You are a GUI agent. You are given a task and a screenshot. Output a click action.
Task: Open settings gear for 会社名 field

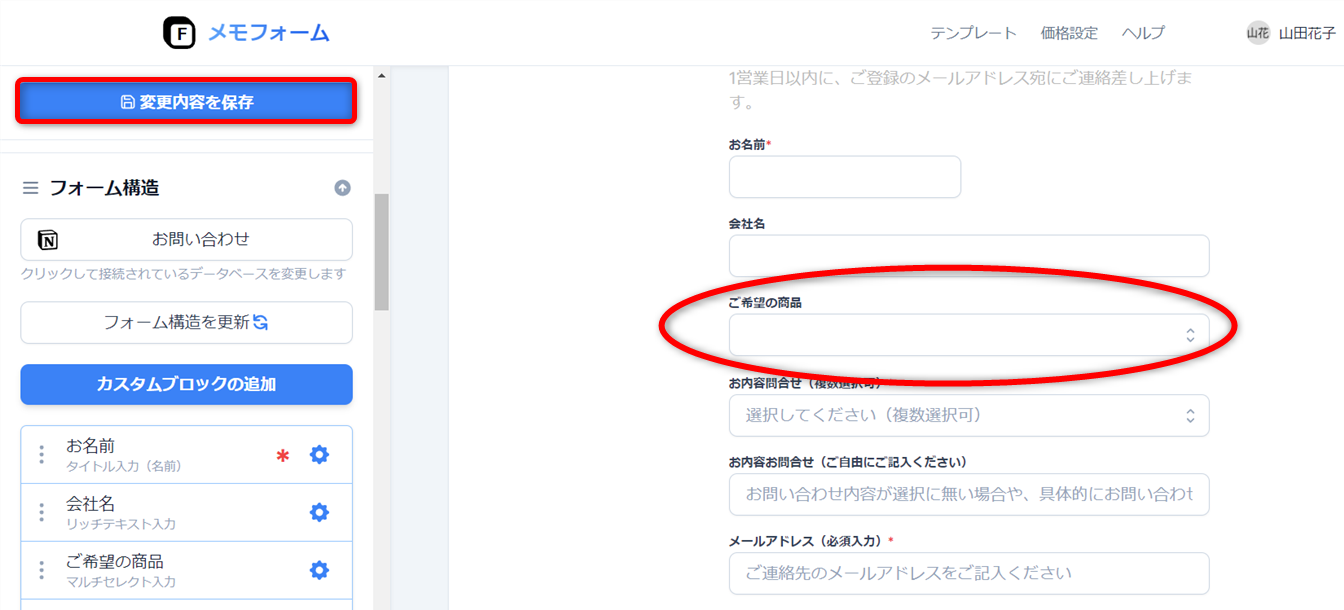pyautogui.click(x=319, y=513)
